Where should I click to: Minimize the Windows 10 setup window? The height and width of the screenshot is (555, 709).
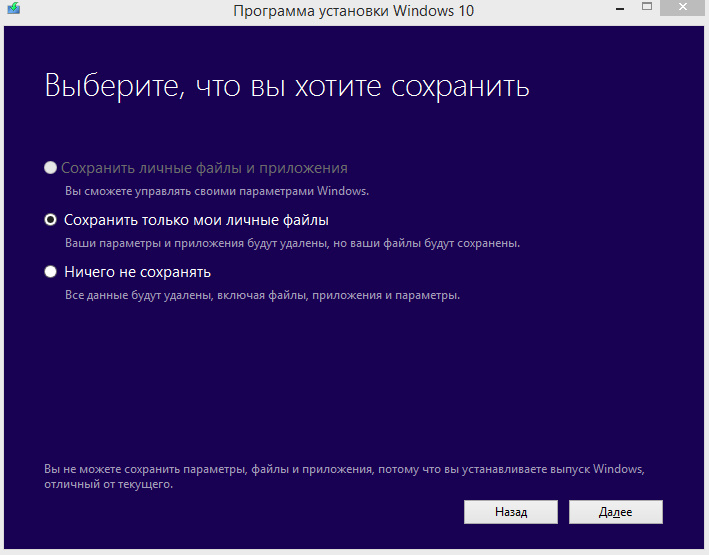pos(620,9)
